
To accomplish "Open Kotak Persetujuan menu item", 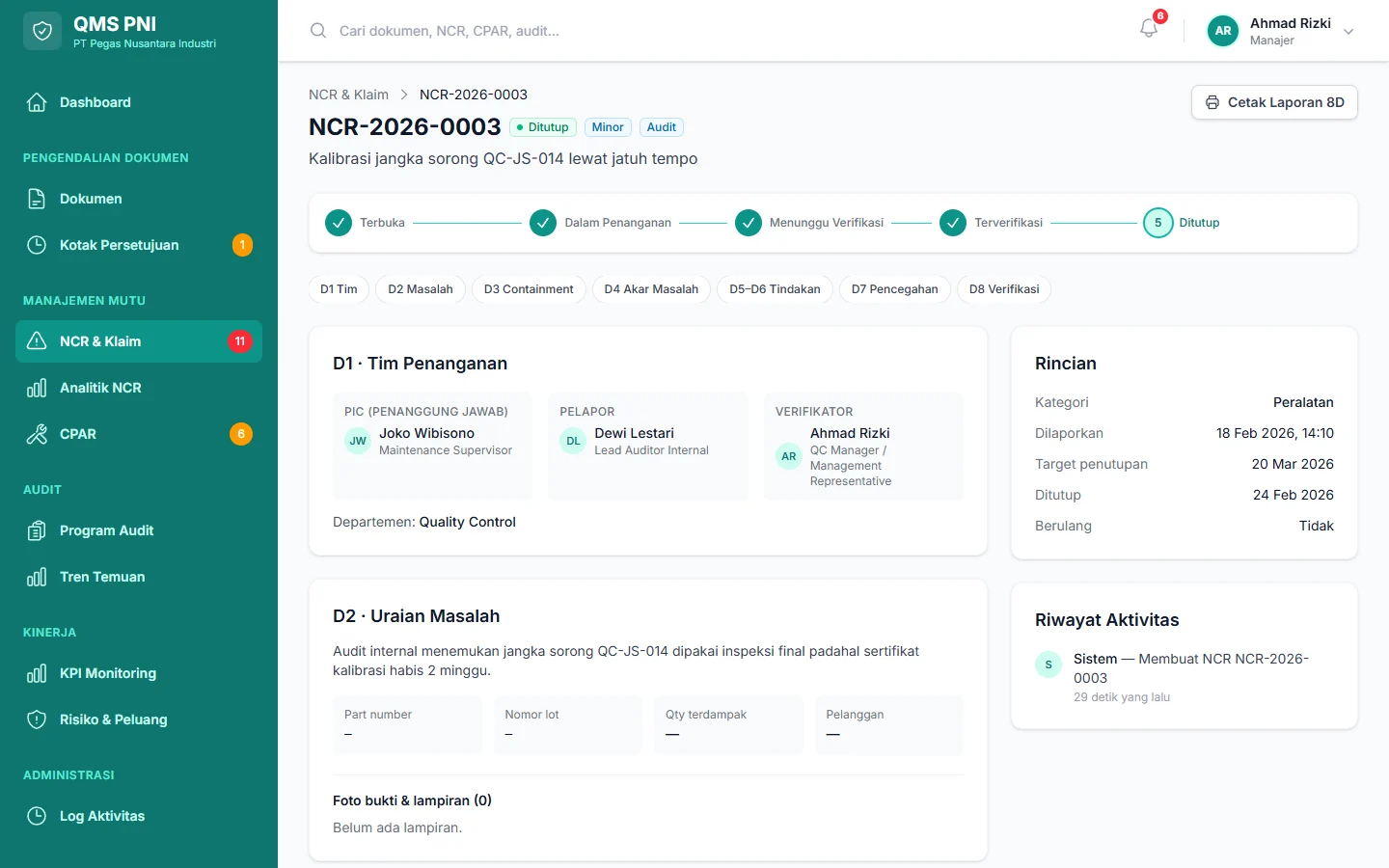I will coord(139,245).
